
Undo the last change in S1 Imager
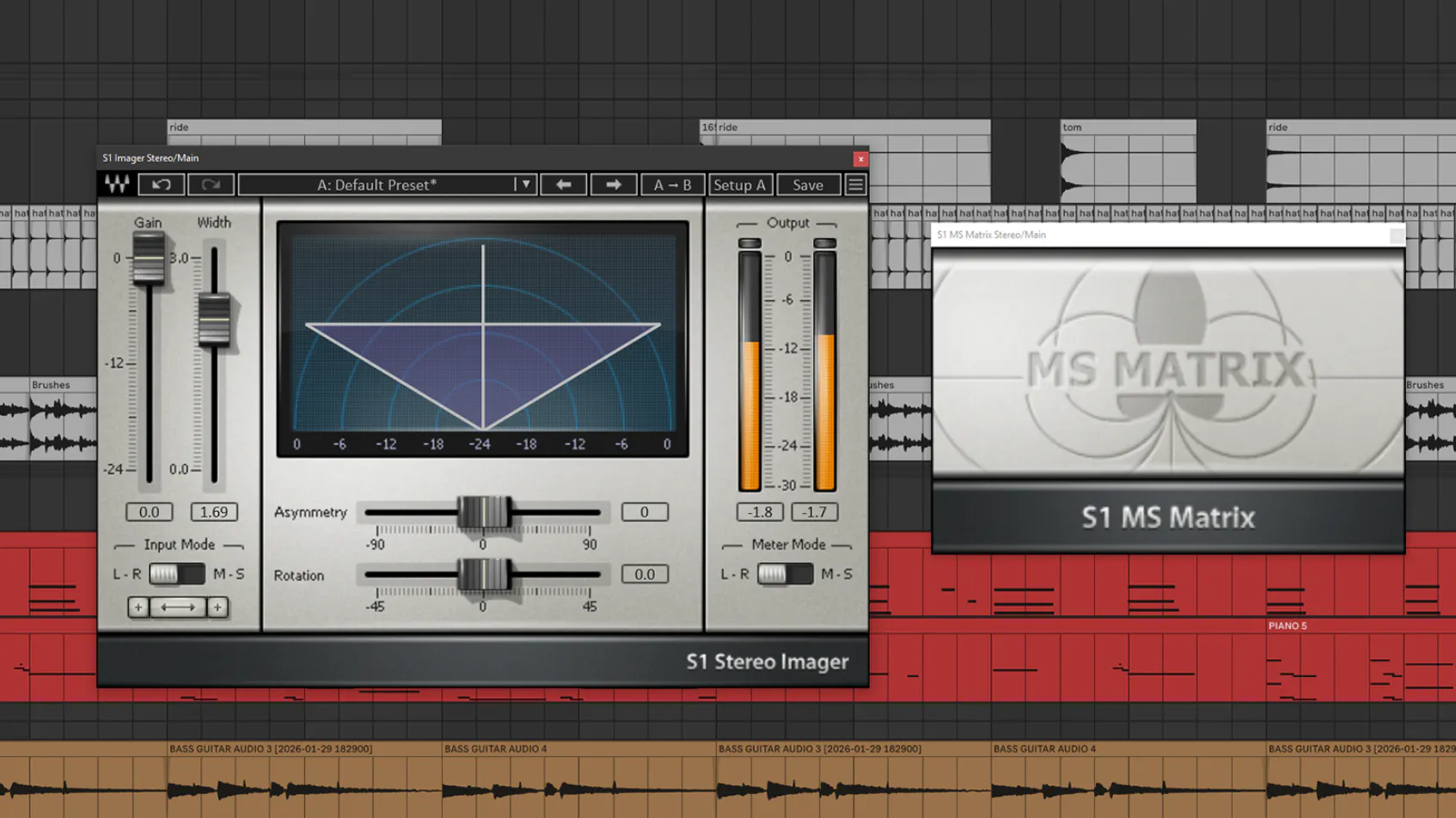[161, 185]
